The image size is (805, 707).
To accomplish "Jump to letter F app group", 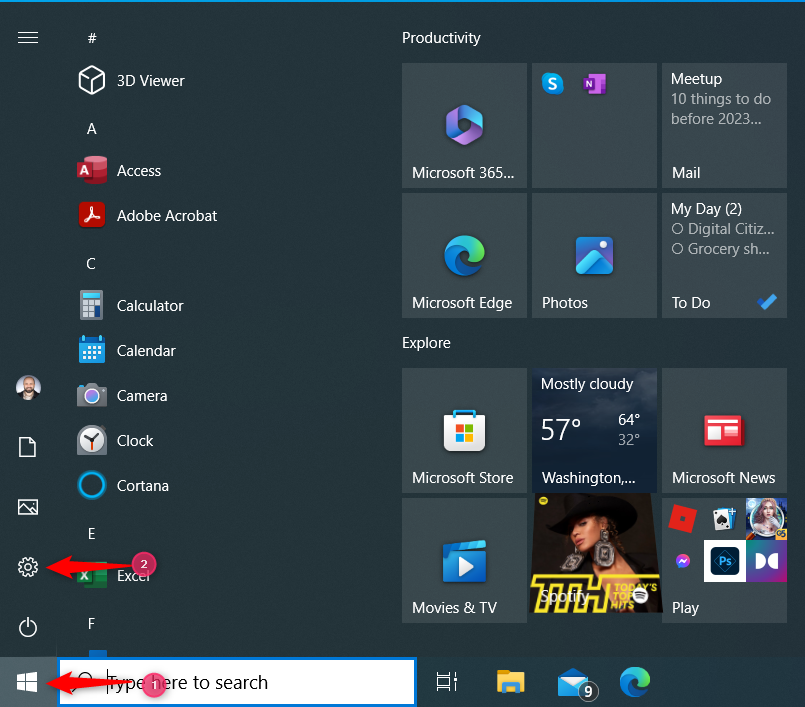I will click(x=91, y=623).
